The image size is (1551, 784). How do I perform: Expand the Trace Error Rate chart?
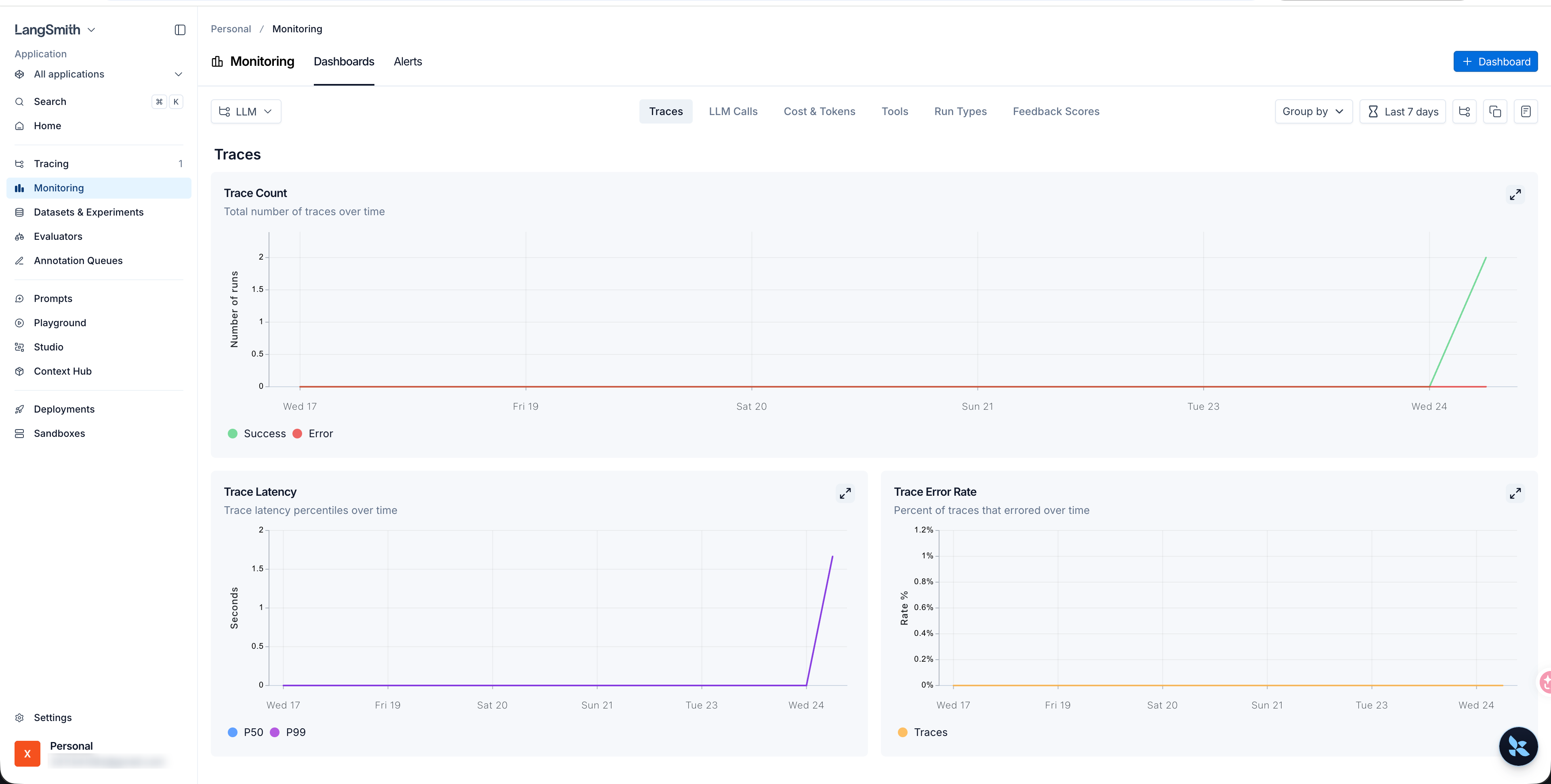click(1515, 493)
